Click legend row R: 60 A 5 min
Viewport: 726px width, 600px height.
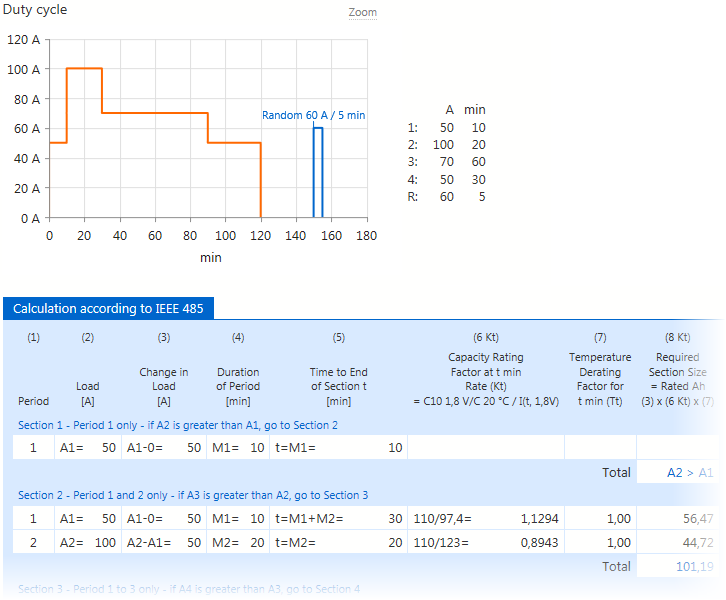(447, 197)
